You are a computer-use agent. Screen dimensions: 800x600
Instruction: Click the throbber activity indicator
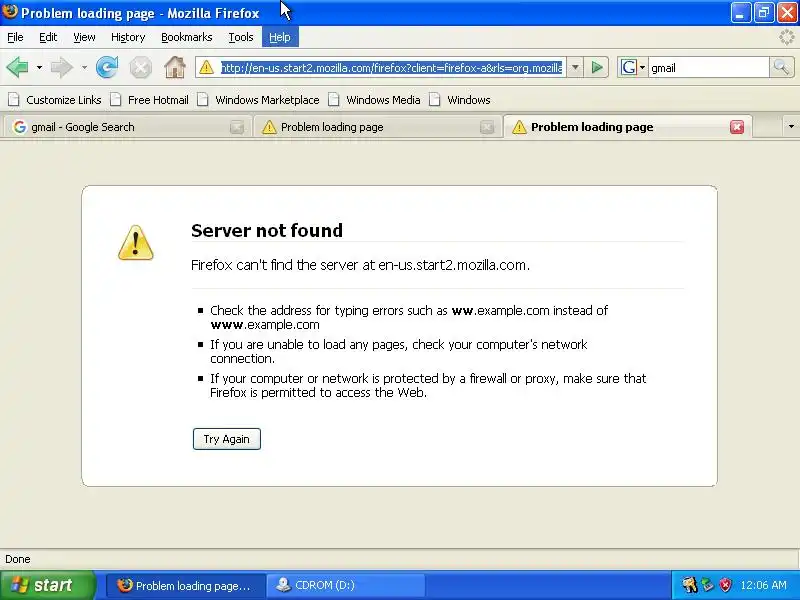tap(788, 37)
